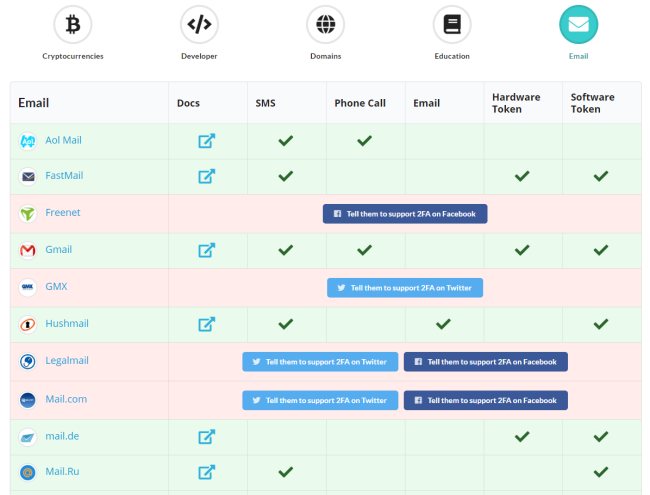650x495 pixels.
Task: Click the Domains category label
Action: [325, 56]
